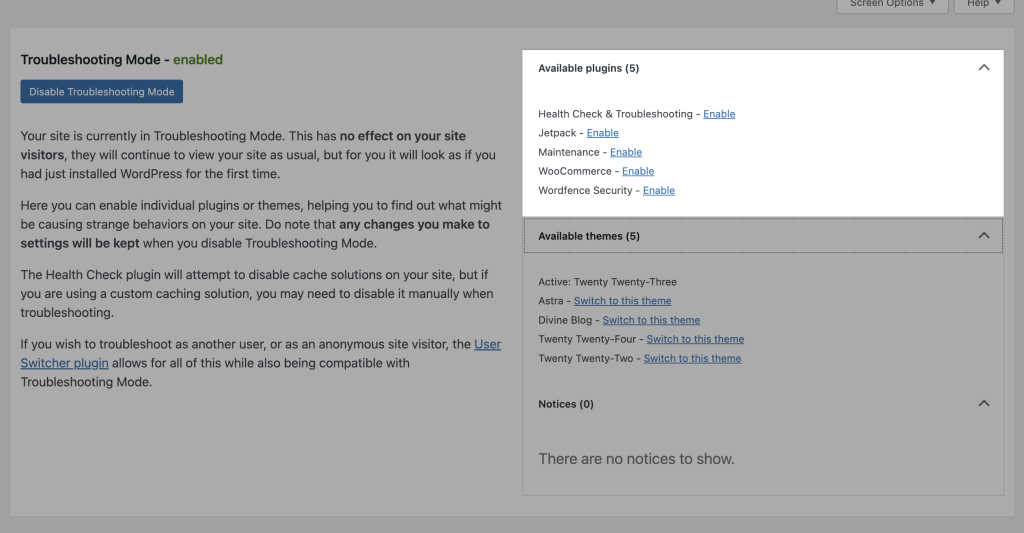Enable the Jetpack plugin
Screen dimensions: 1024x533
tap(602, 133)
